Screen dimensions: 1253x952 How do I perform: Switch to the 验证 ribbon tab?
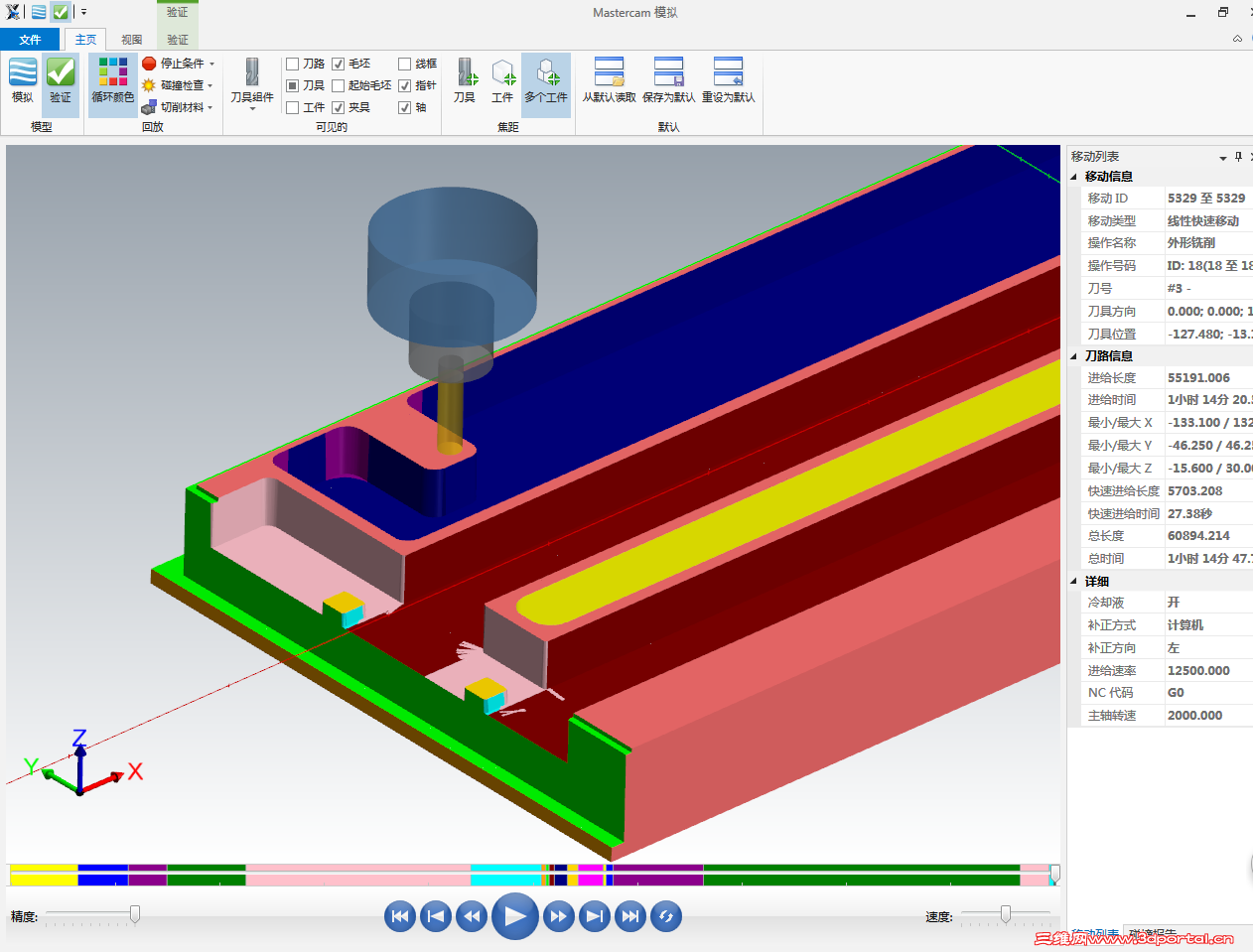click(x=178, y=40)
